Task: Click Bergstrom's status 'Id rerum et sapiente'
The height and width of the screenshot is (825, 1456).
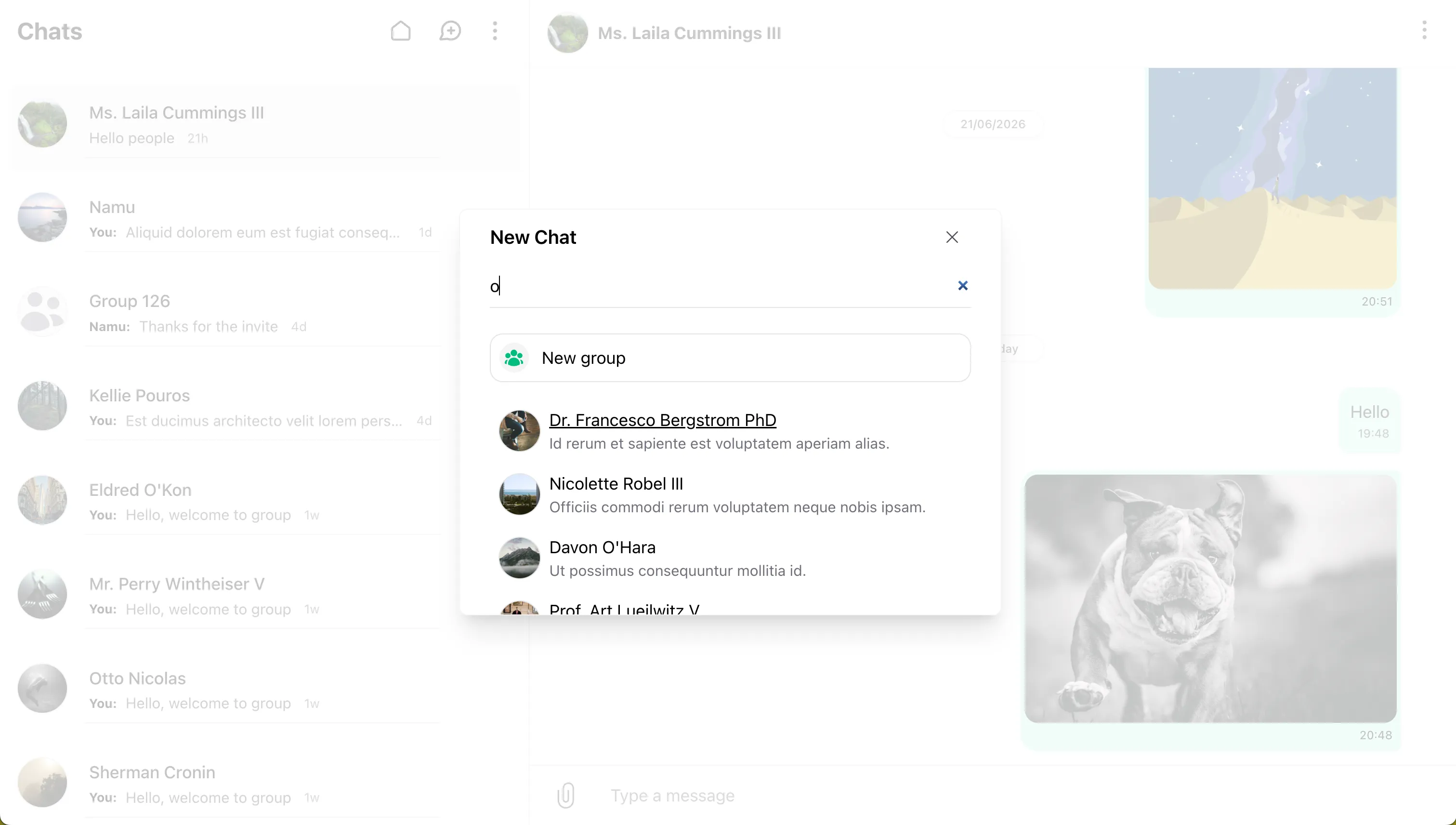Action: (719, 443)
